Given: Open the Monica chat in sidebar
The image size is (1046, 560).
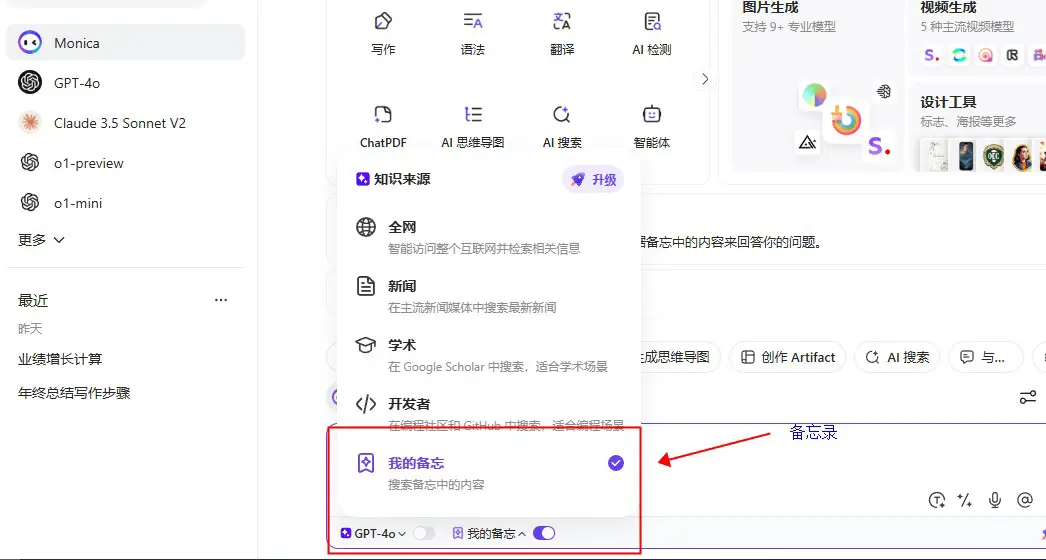Looking at the screenshot, I should [x=125, y=43].
